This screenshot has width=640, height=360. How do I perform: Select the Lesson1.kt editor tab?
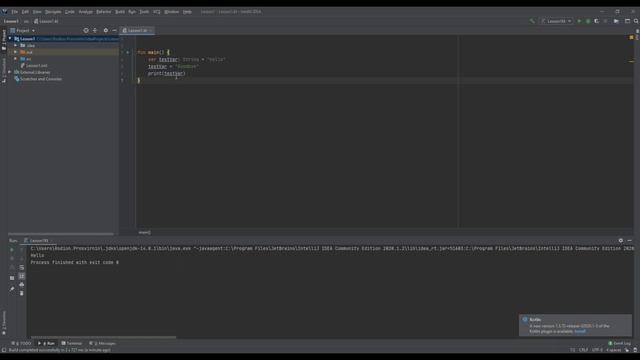click(137, 31)
